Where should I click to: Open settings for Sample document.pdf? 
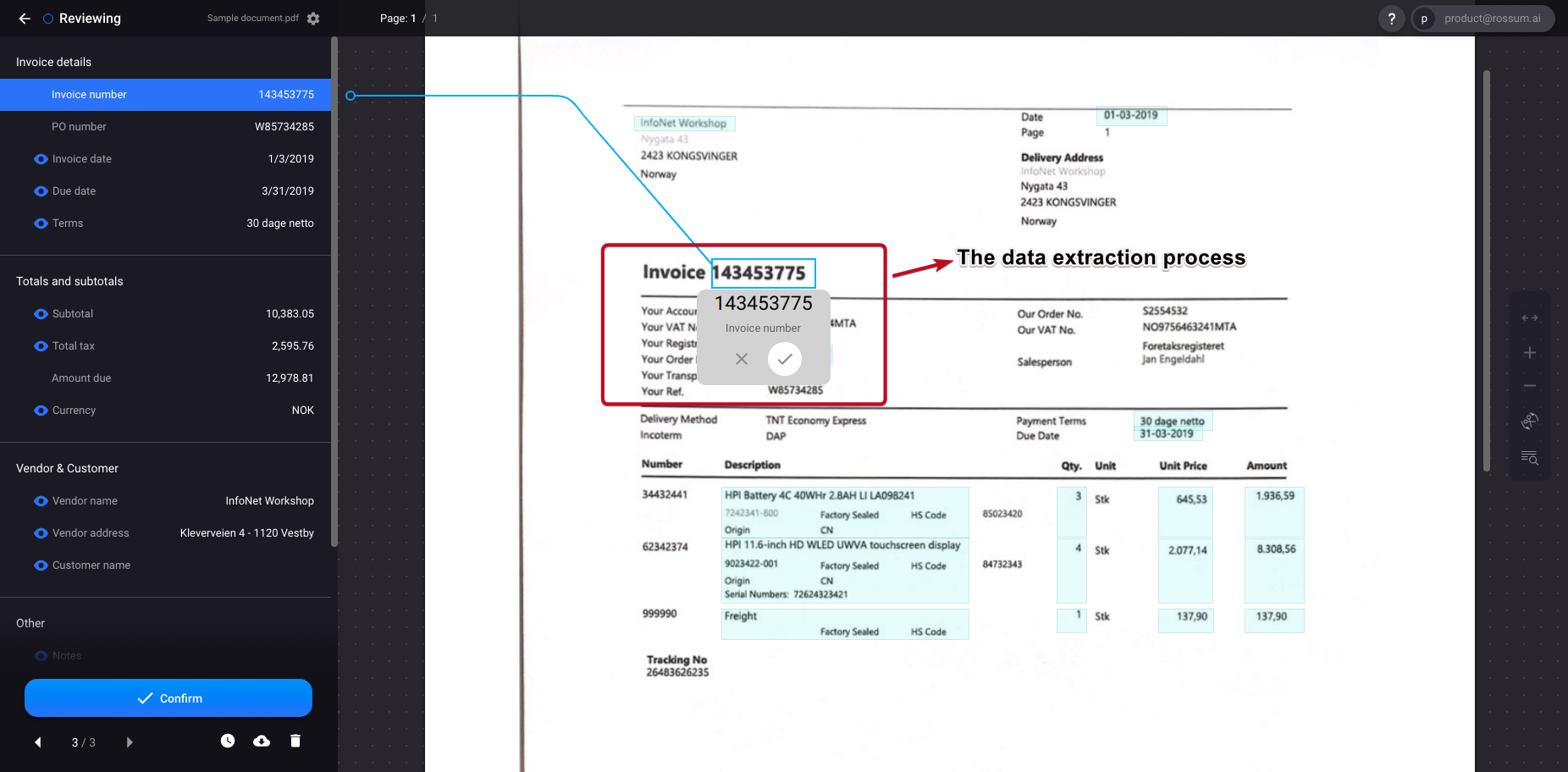(312, 18)
